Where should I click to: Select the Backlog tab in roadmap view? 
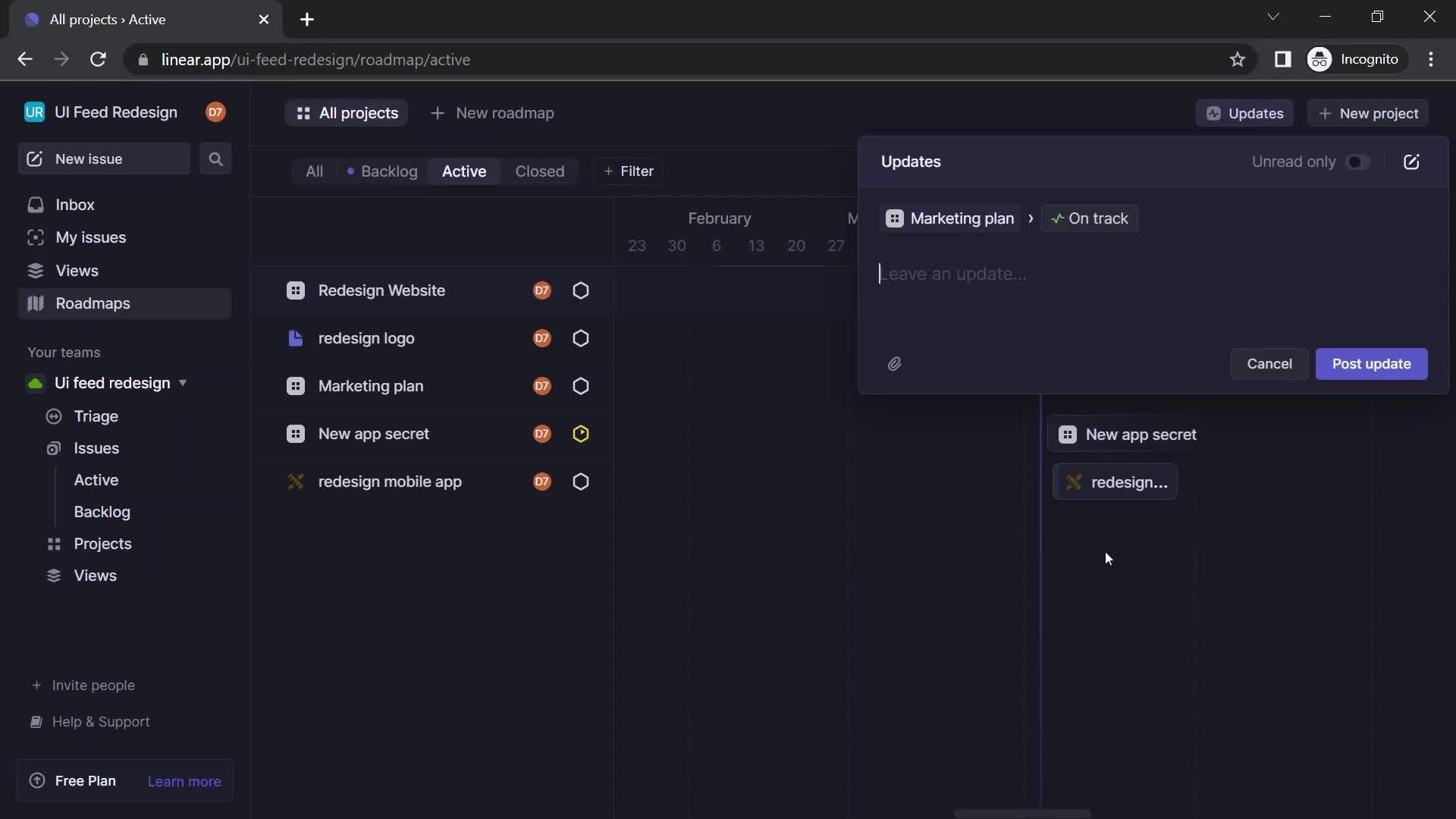(388, 172)
